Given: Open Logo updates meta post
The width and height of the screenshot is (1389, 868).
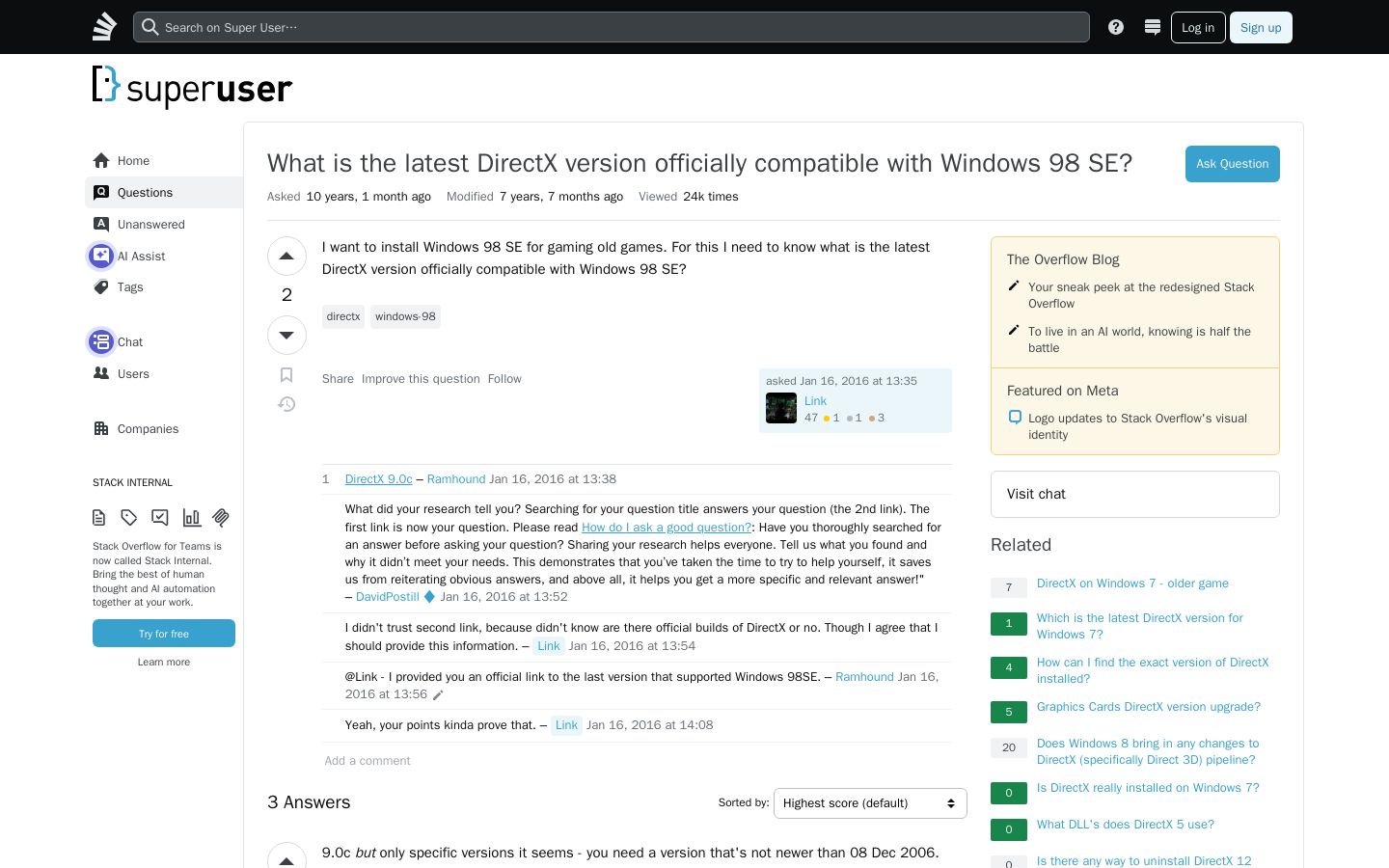Looking at the screenshot, I should (1137, 426).
